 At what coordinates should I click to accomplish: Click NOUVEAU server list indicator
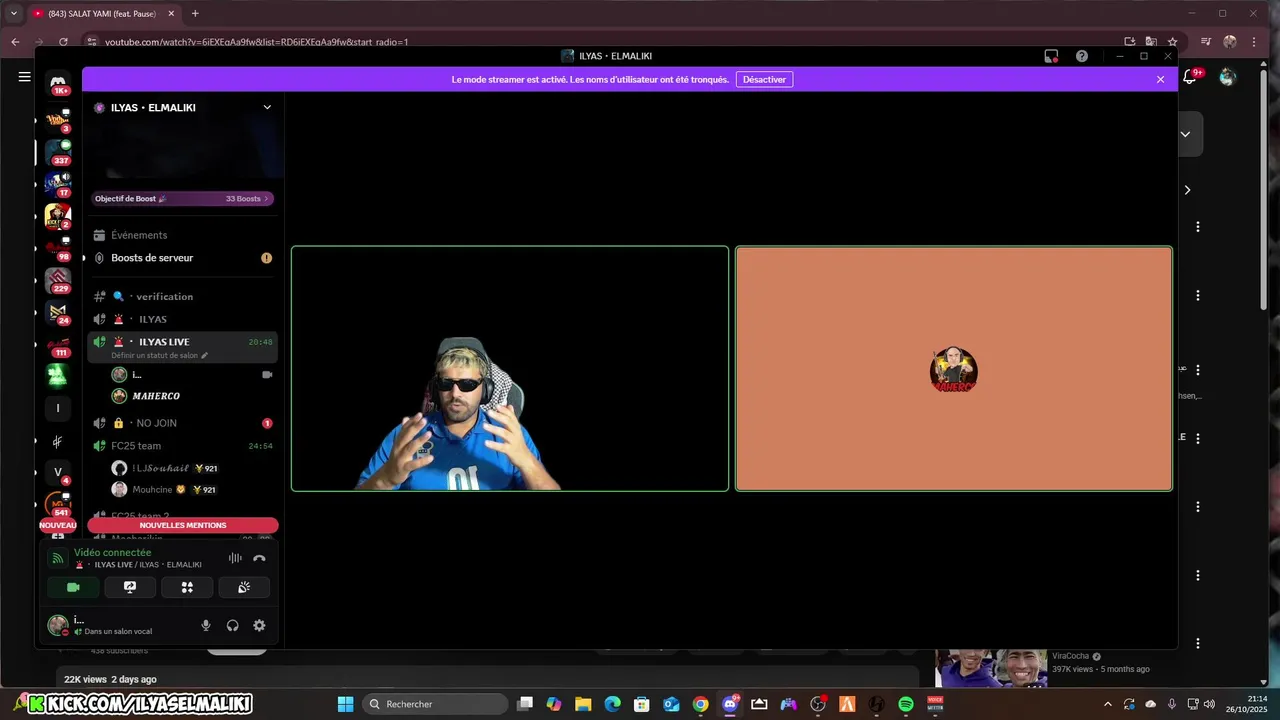click(x=58, y=525)
